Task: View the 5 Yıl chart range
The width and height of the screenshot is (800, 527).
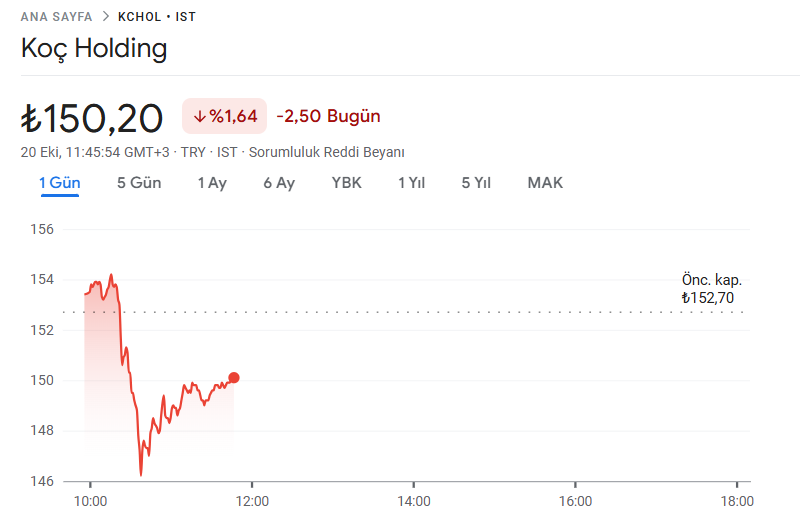Action: tap(476, 183)
